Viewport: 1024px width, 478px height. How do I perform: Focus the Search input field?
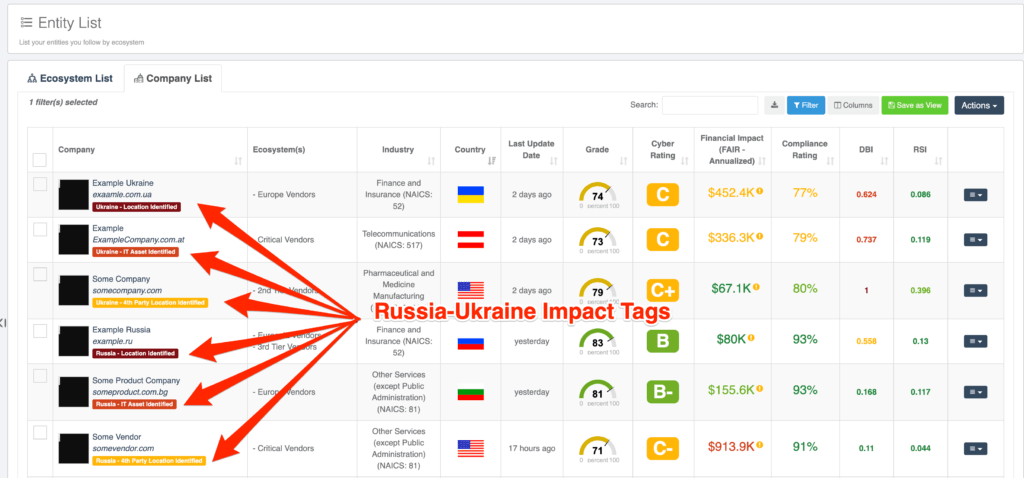click(710, 105)
